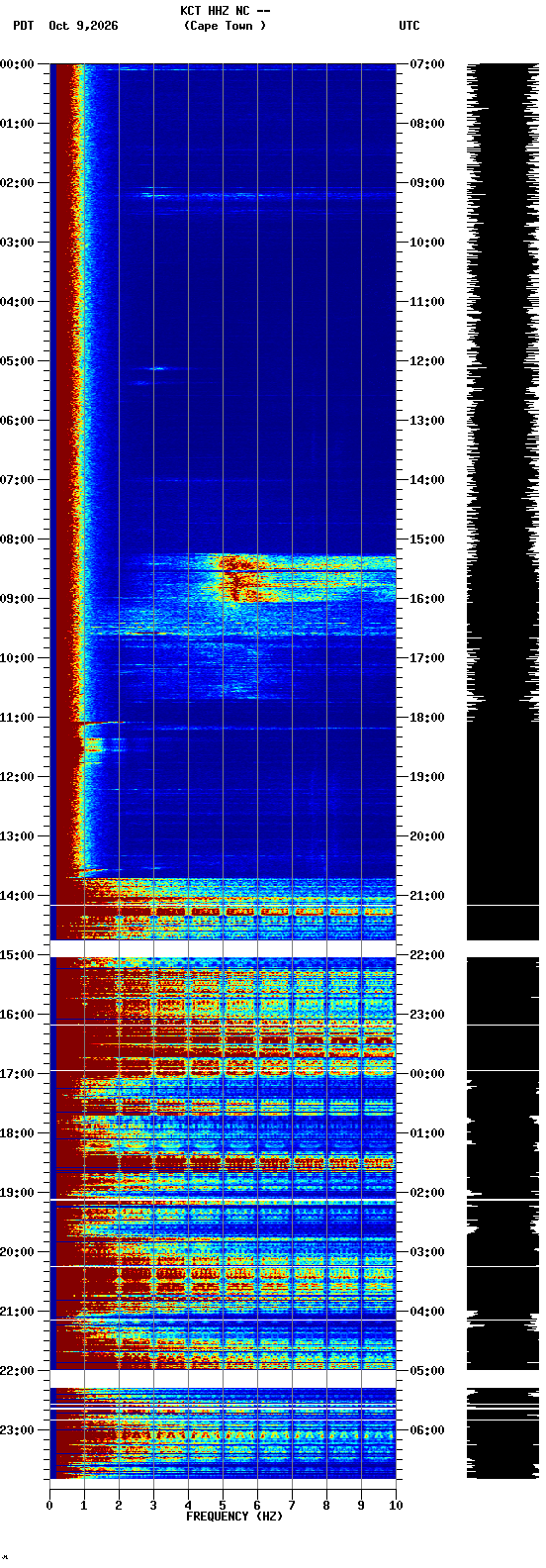Click the UTC time label '21:00'
This screenshot has width=546, height=1568.
pyautogui.click(x=427, y=896)
